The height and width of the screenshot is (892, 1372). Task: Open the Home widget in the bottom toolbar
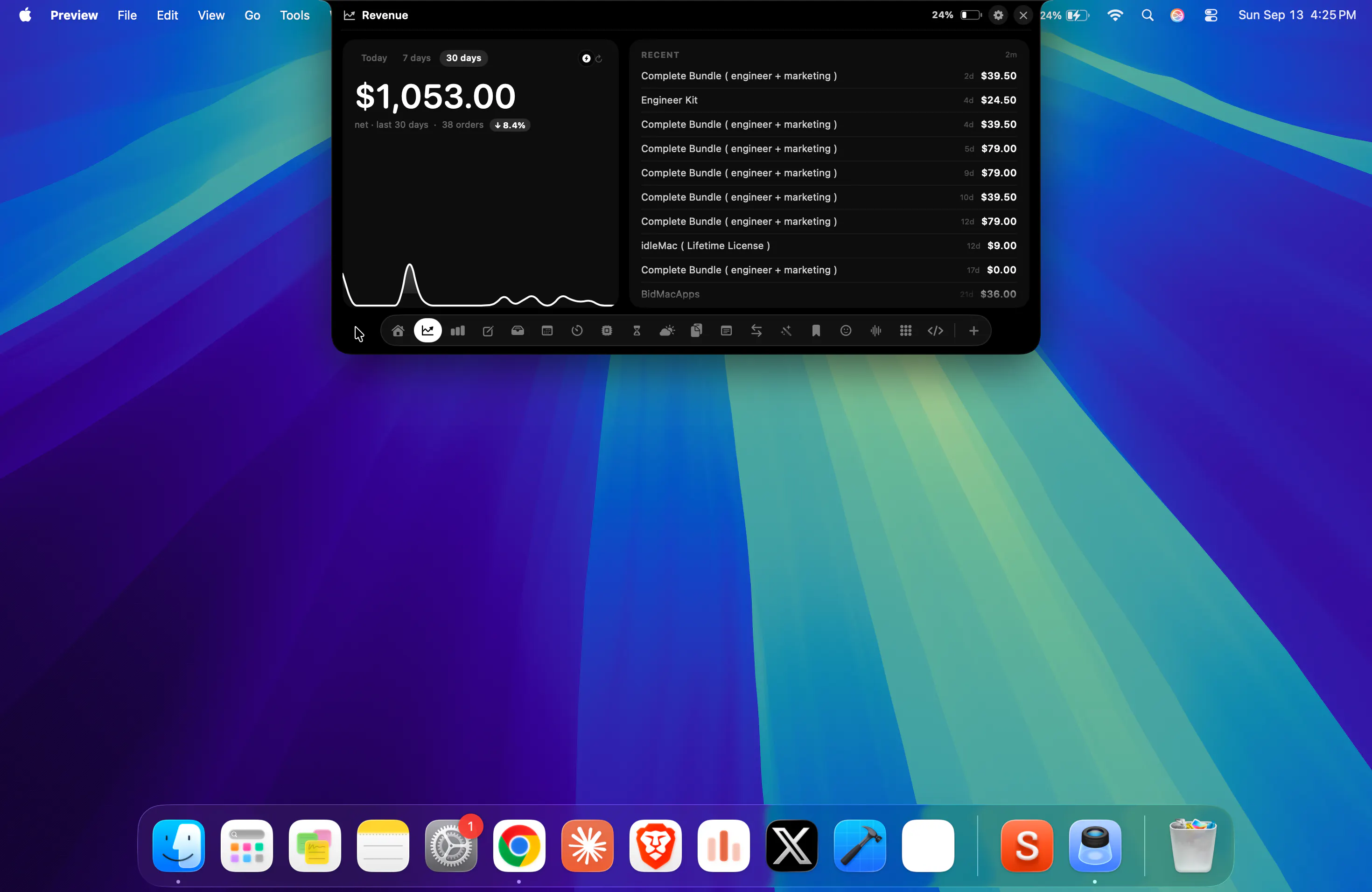coord(398,331)
